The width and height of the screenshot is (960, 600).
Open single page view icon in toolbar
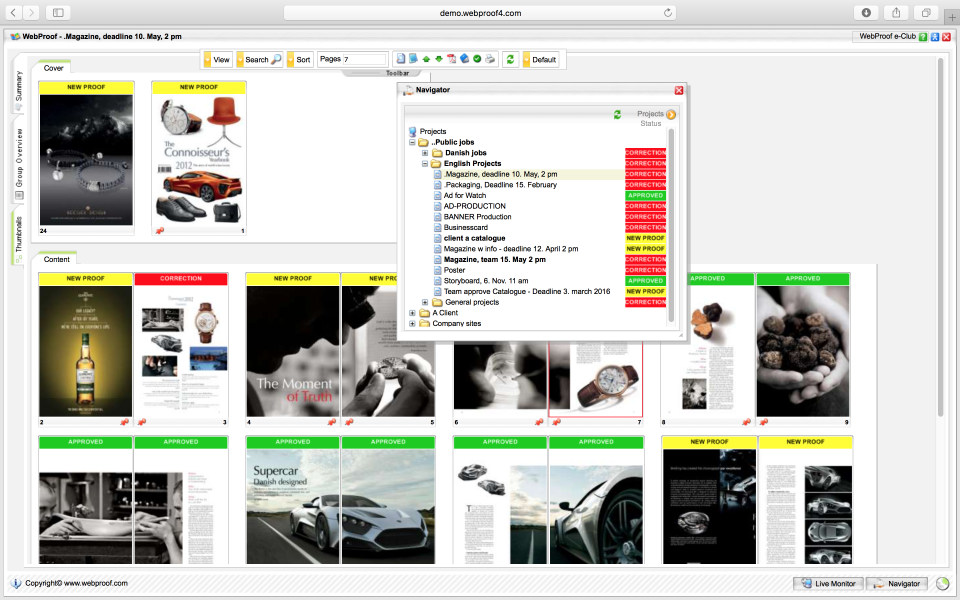point(400,59)
